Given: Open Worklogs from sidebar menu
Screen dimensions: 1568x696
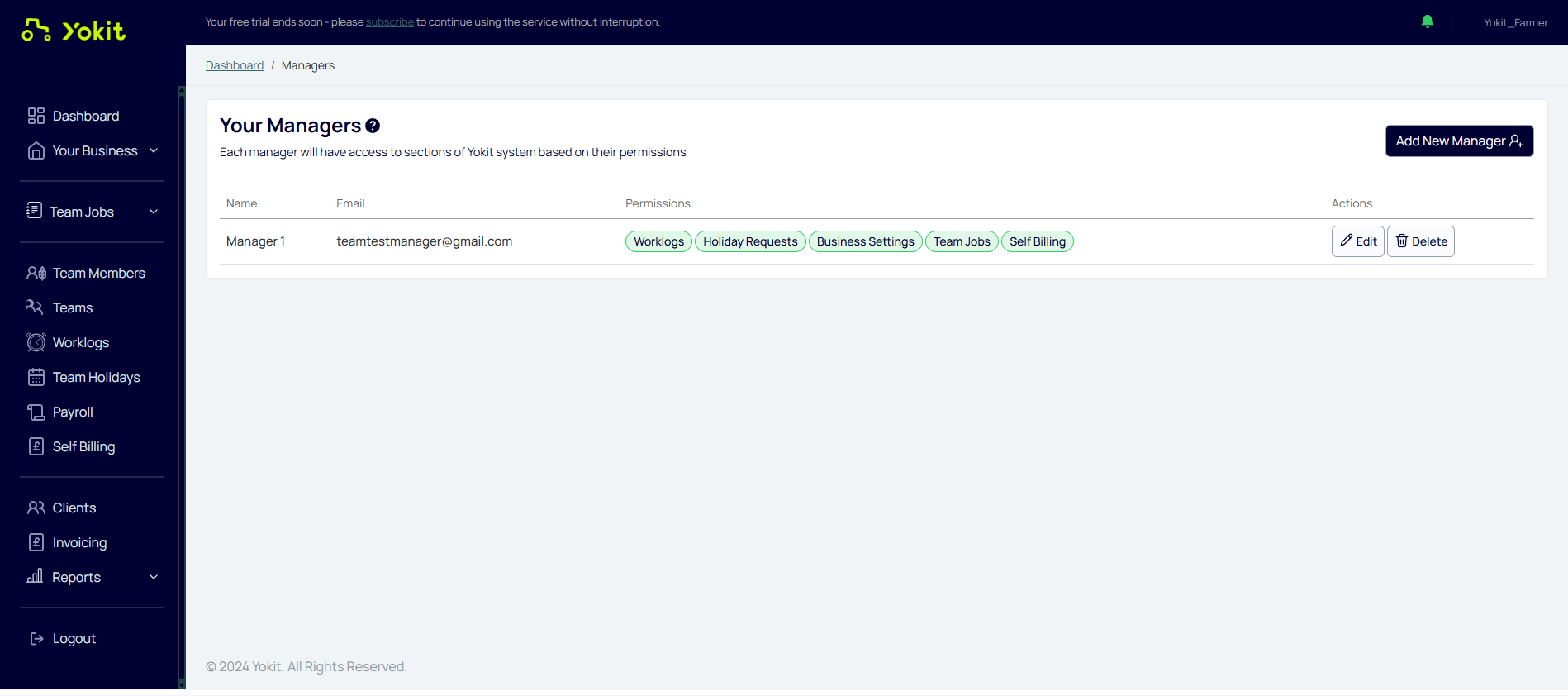Looking at the screenshot, I should tap(81, 342).
